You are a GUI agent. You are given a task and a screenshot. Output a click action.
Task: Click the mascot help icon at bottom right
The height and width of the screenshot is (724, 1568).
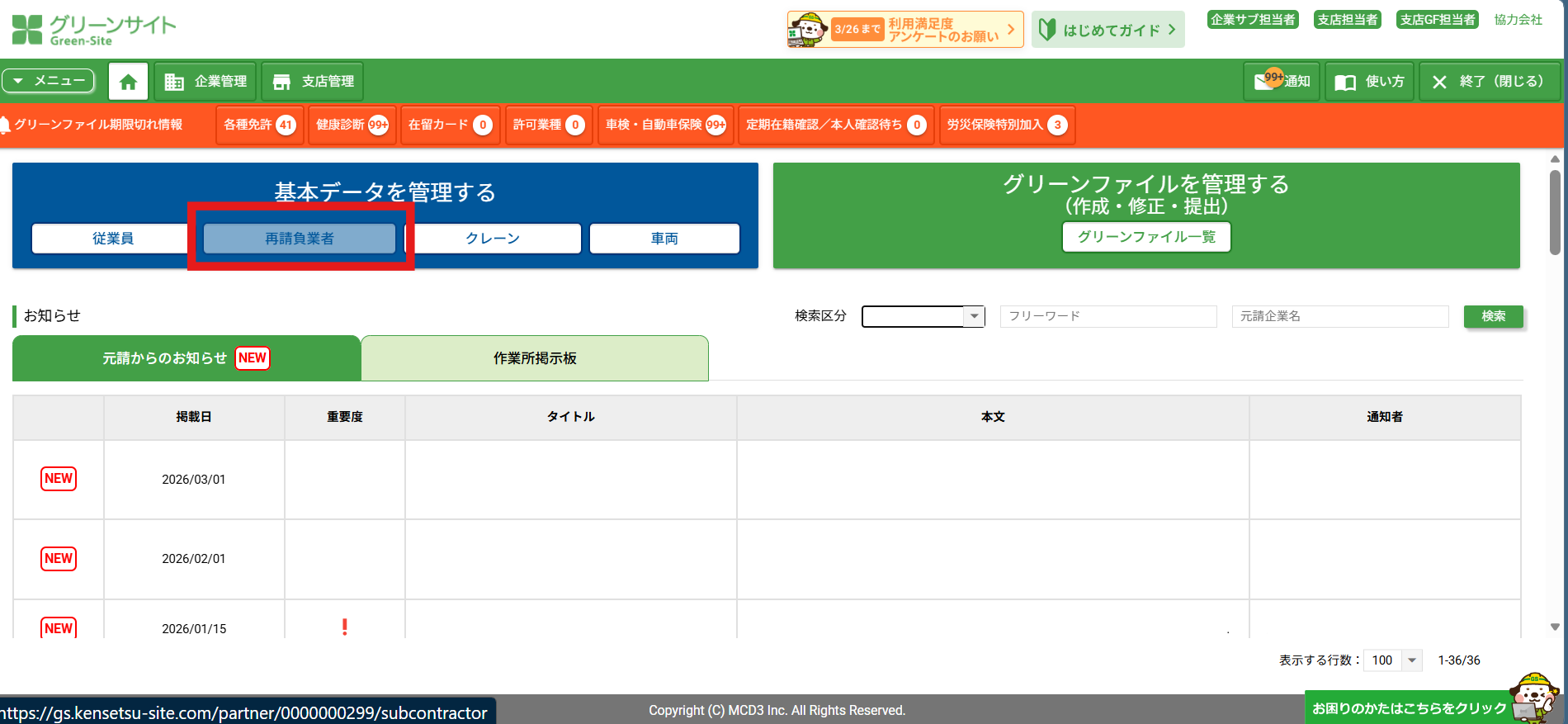click(1533, 696)
